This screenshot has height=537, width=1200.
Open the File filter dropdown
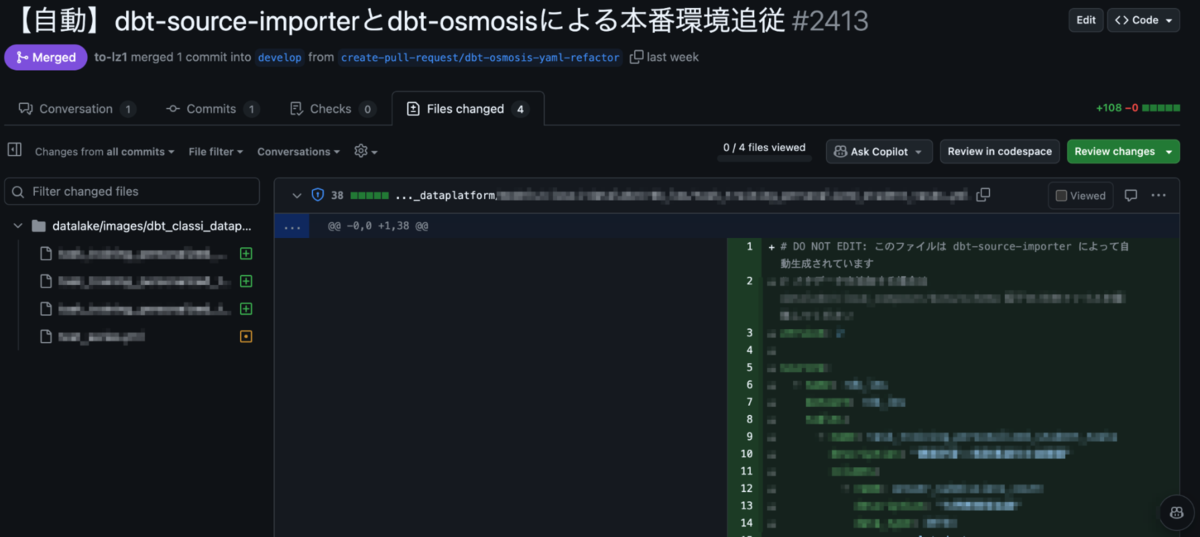click(x=216, y=152)
